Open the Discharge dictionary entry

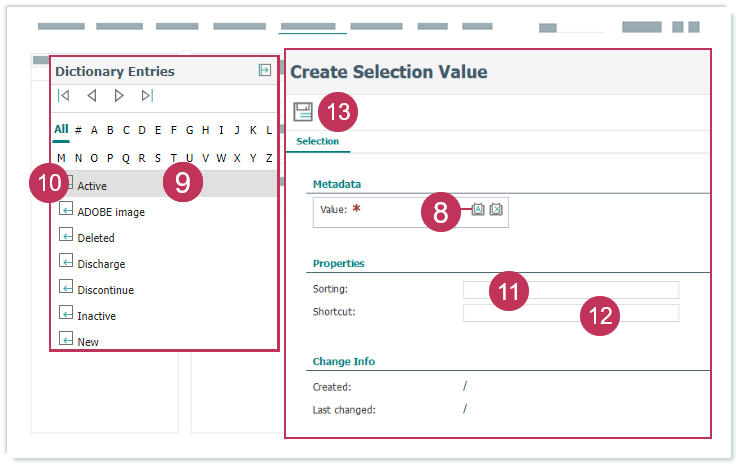[x=101, y=264]
